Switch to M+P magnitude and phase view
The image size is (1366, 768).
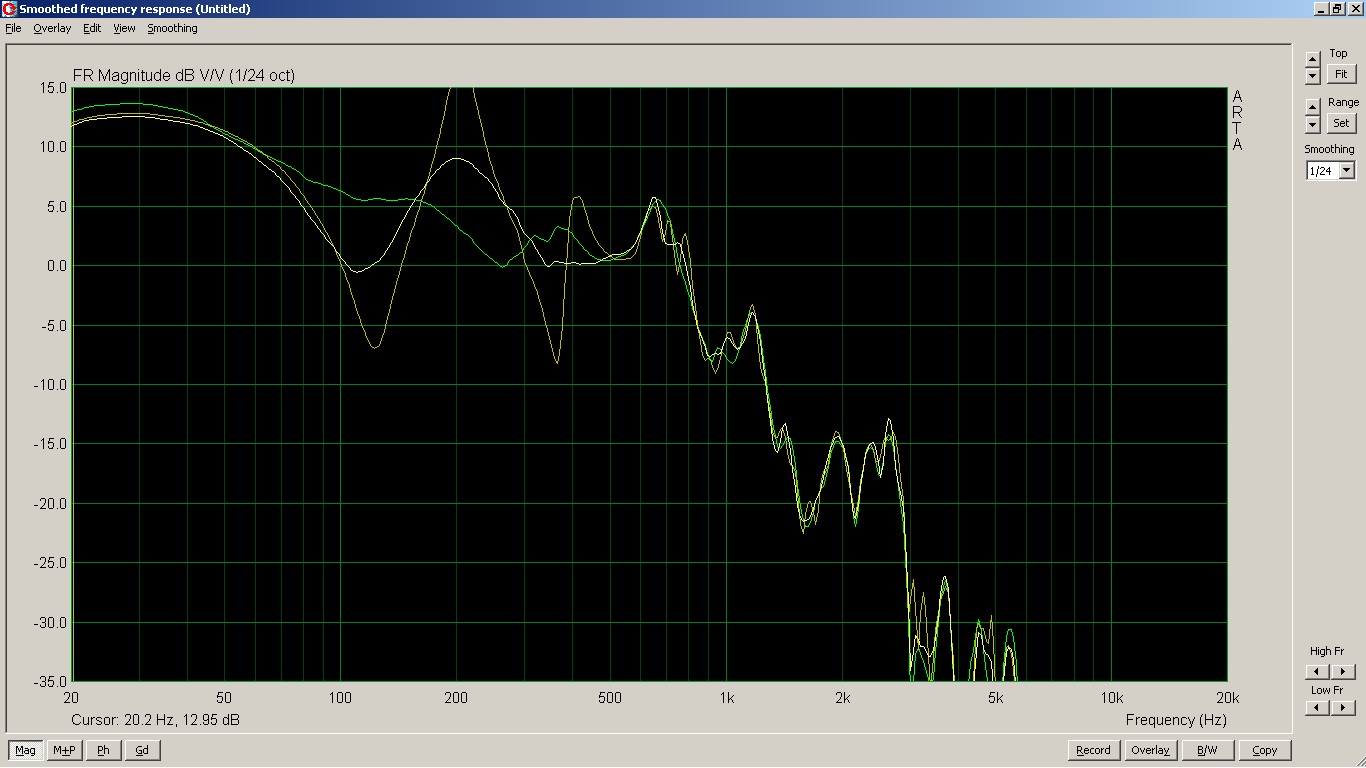[64, 750]
